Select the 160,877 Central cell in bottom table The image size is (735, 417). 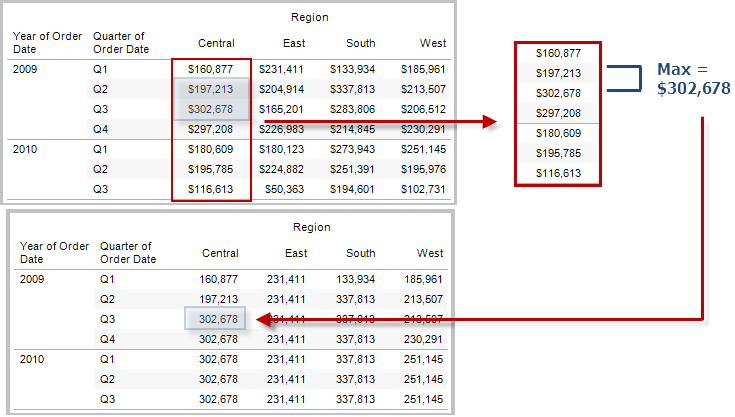pyautogui.click(x=219, y=279)
